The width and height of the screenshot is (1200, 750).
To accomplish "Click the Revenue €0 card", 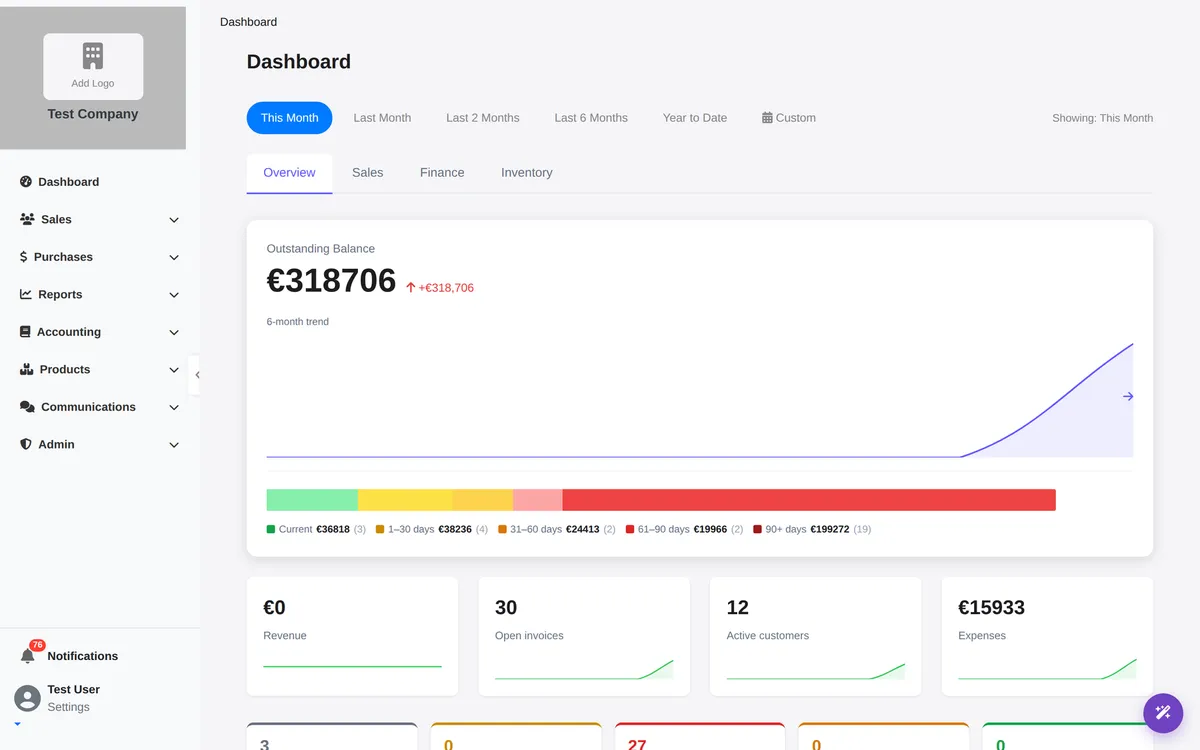I will point(352,636).
